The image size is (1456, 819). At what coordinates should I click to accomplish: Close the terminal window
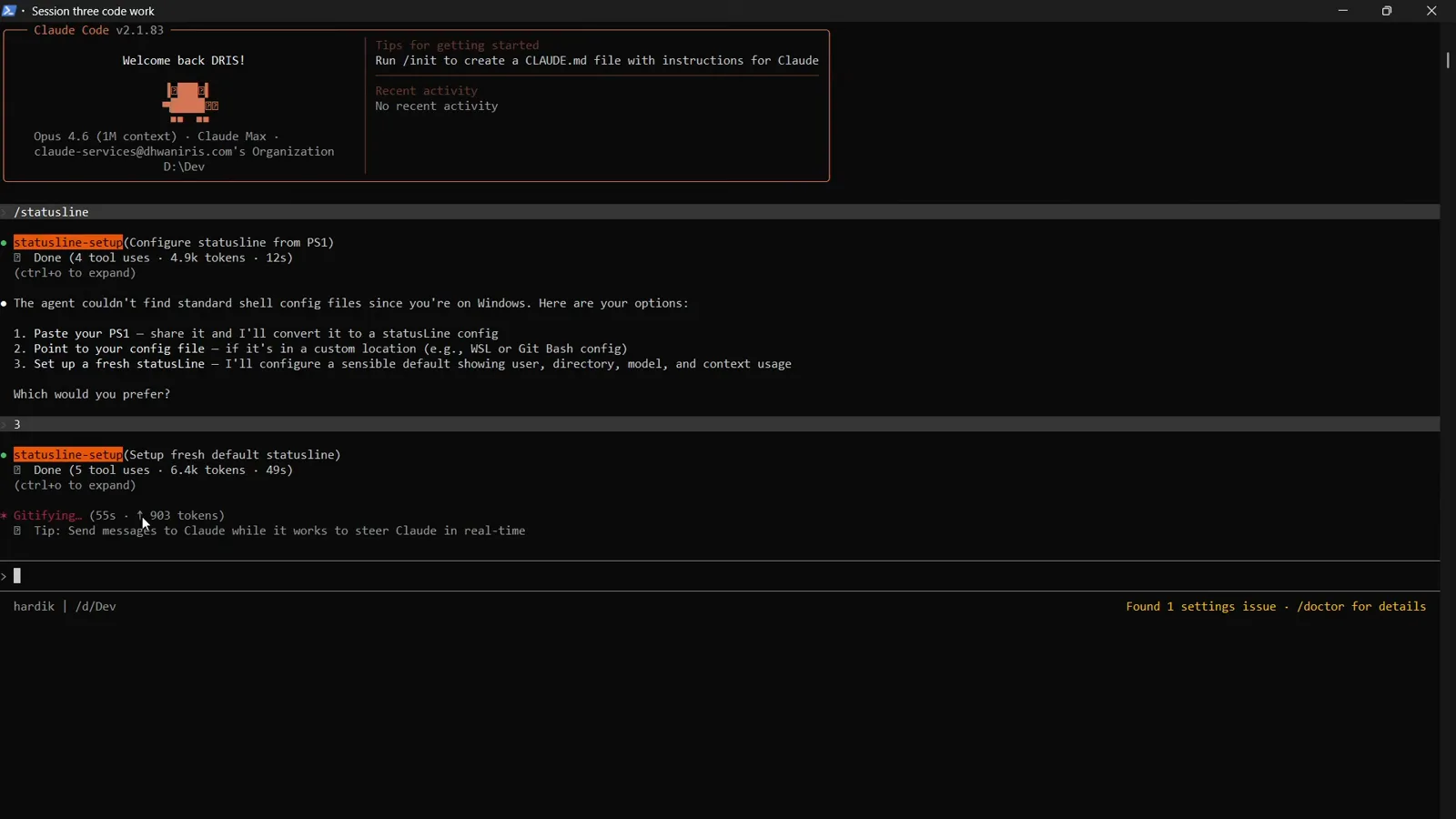click(1431, 11)
